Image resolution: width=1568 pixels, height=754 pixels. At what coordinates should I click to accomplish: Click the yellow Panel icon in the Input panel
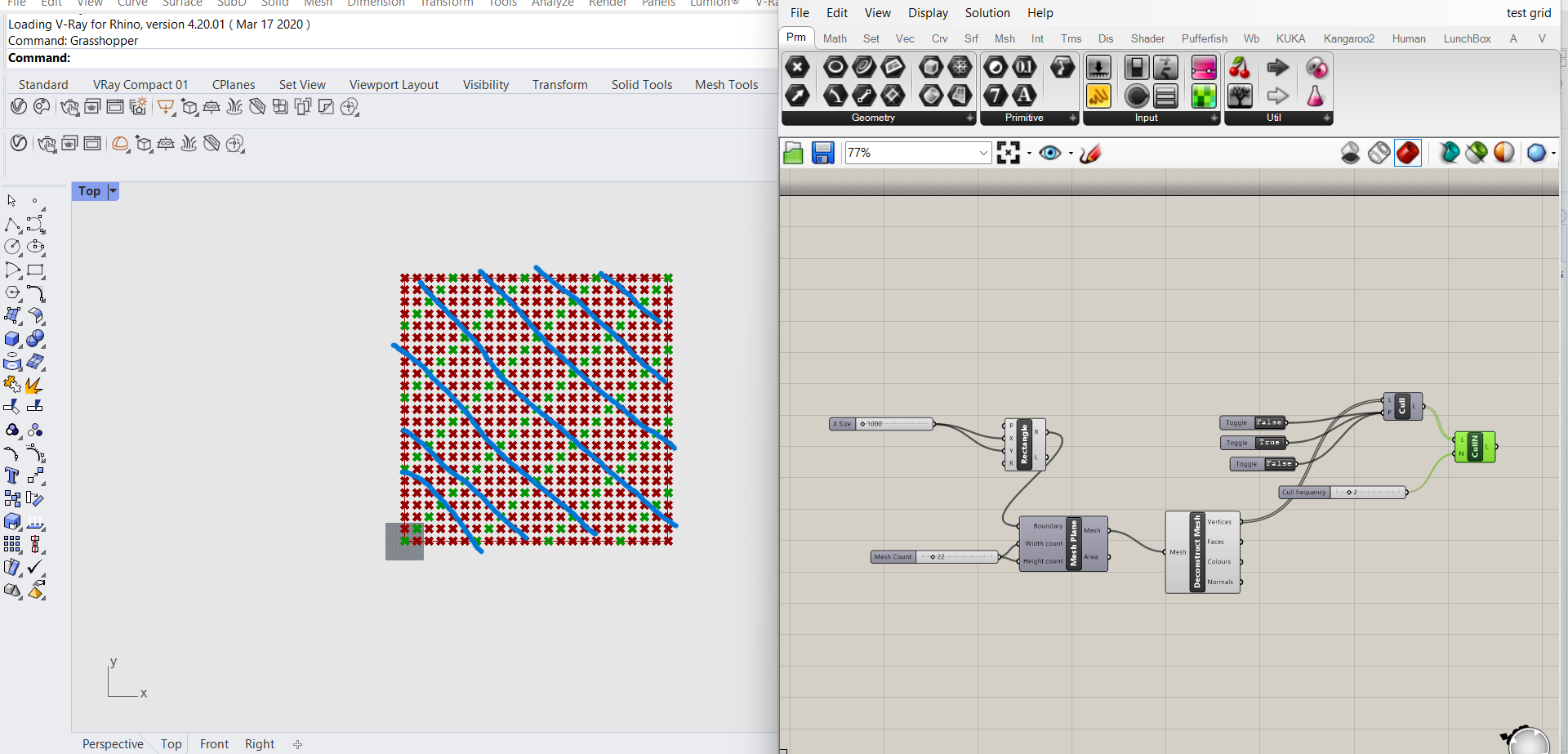tap(1098, 96)
